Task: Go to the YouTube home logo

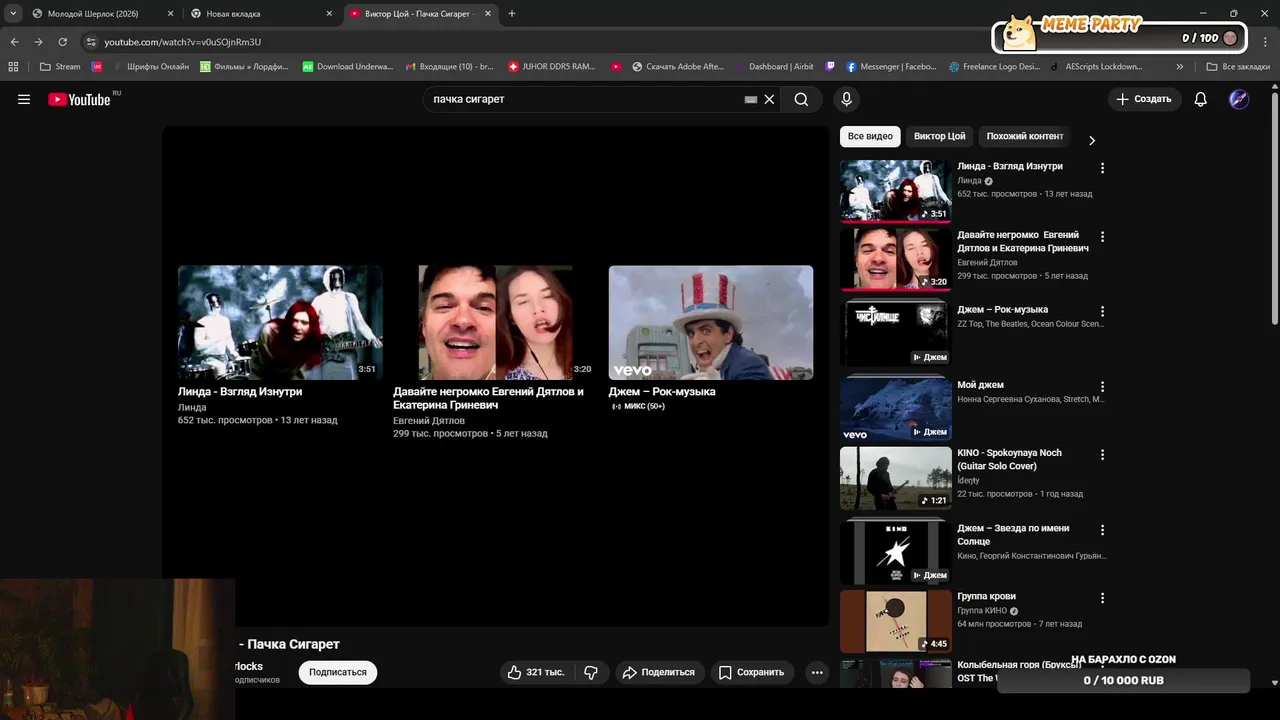Action: click(80, 99)
